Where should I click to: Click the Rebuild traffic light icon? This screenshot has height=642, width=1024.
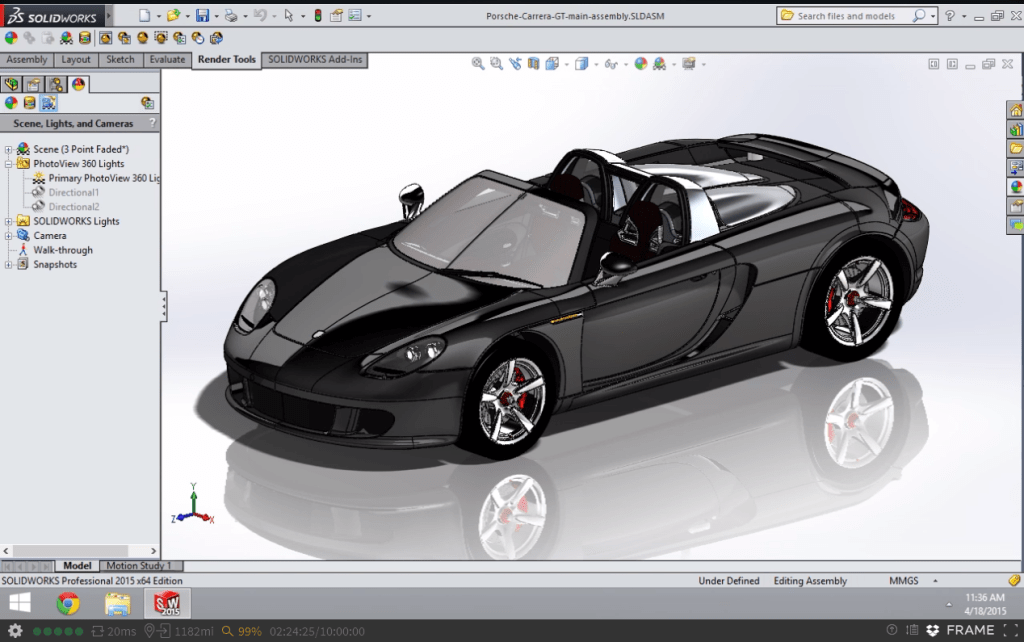coord(318,16)
